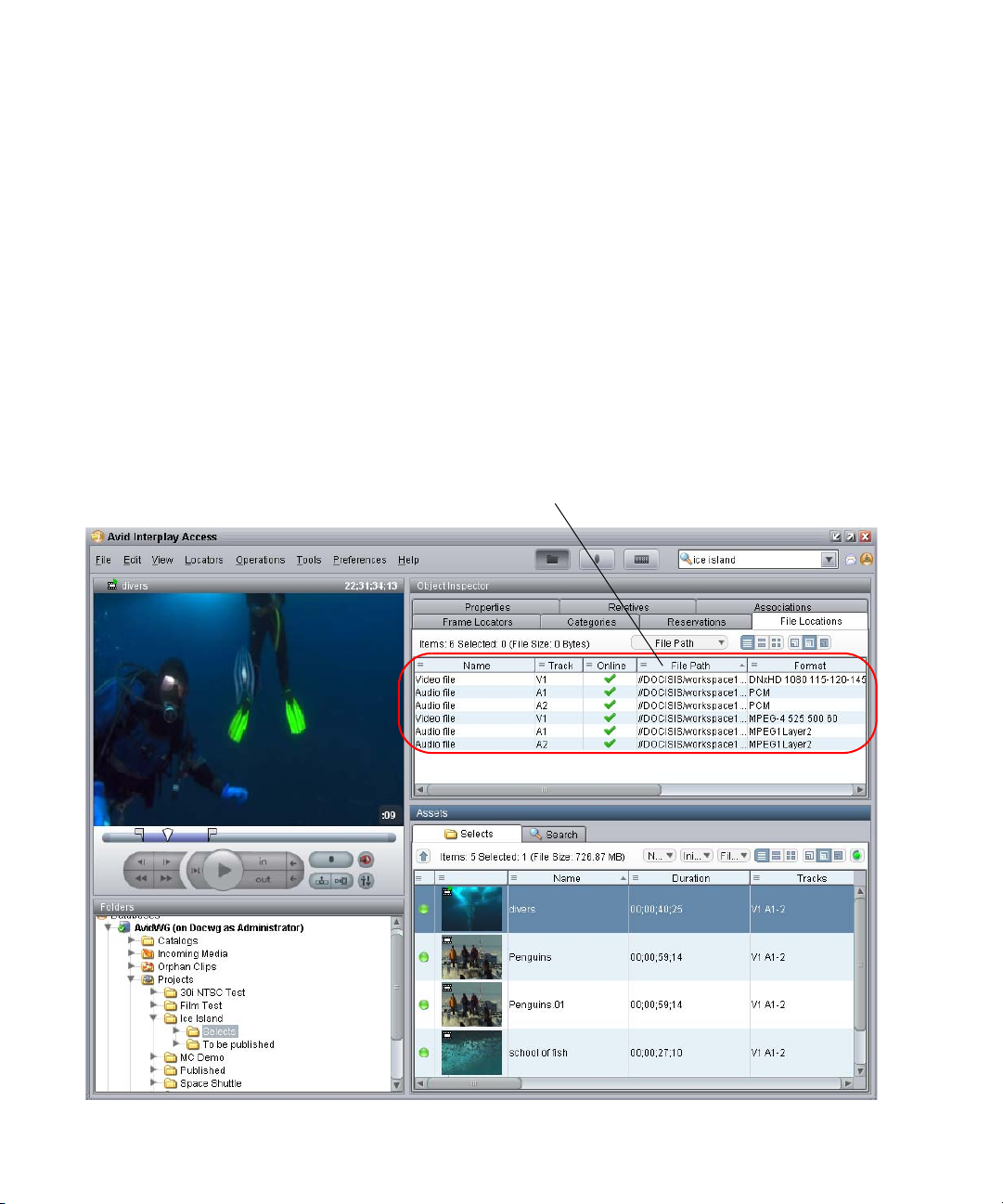Click the up-folder arrow in Assets panel
This screenshot has width=1003, height=1204.
[x=424, y=857]
